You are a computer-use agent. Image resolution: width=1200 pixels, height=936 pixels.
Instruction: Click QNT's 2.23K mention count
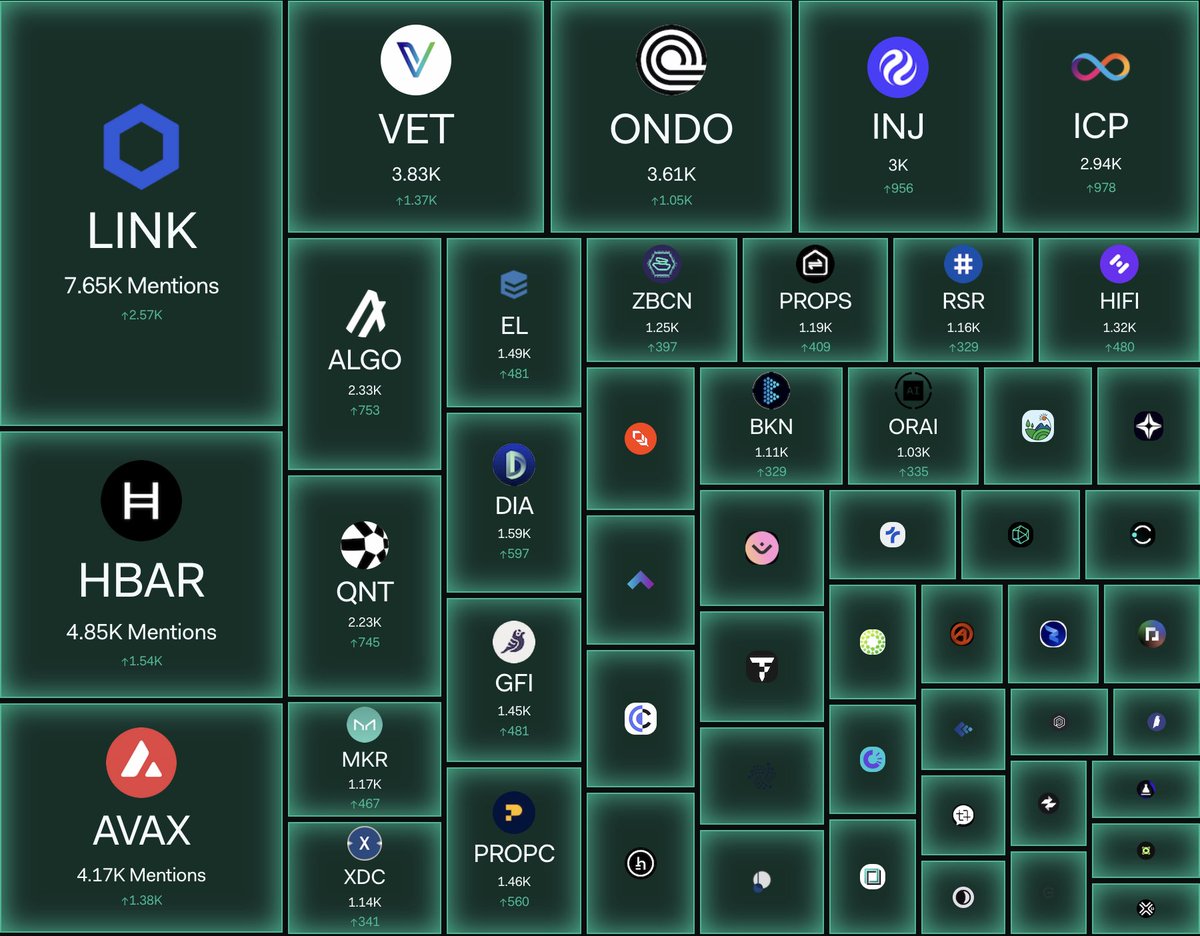click(x=364, y=622)
